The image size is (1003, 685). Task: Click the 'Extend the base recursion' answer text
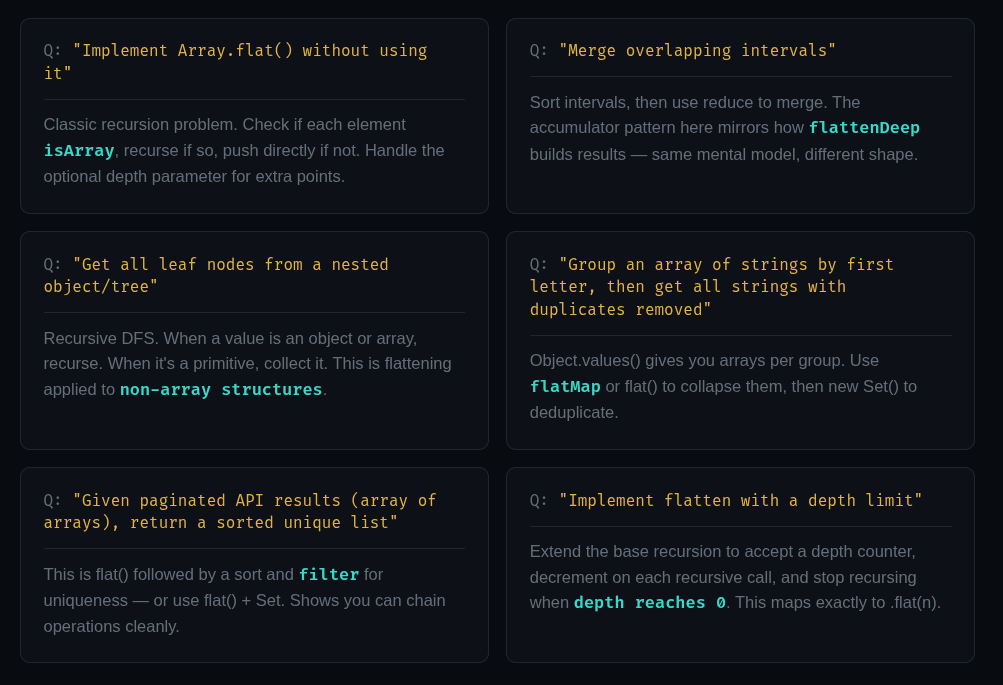(x=735, y=577)
